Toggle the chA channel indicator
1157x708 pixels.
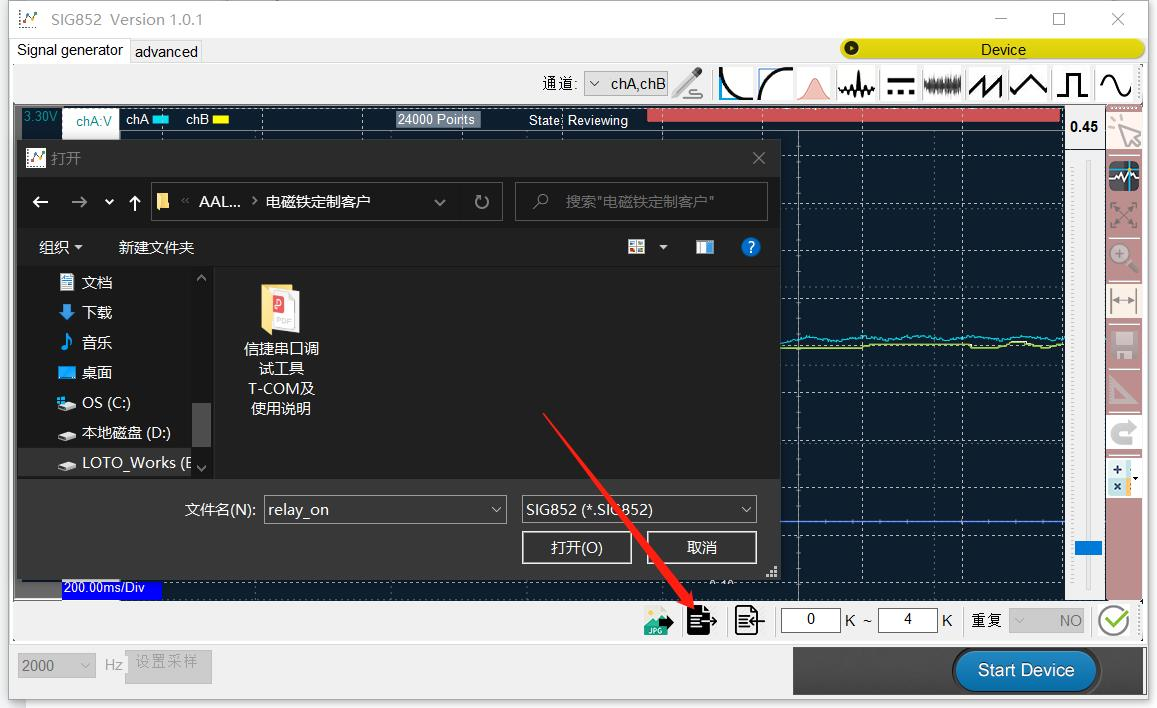(x=147, y=119)
